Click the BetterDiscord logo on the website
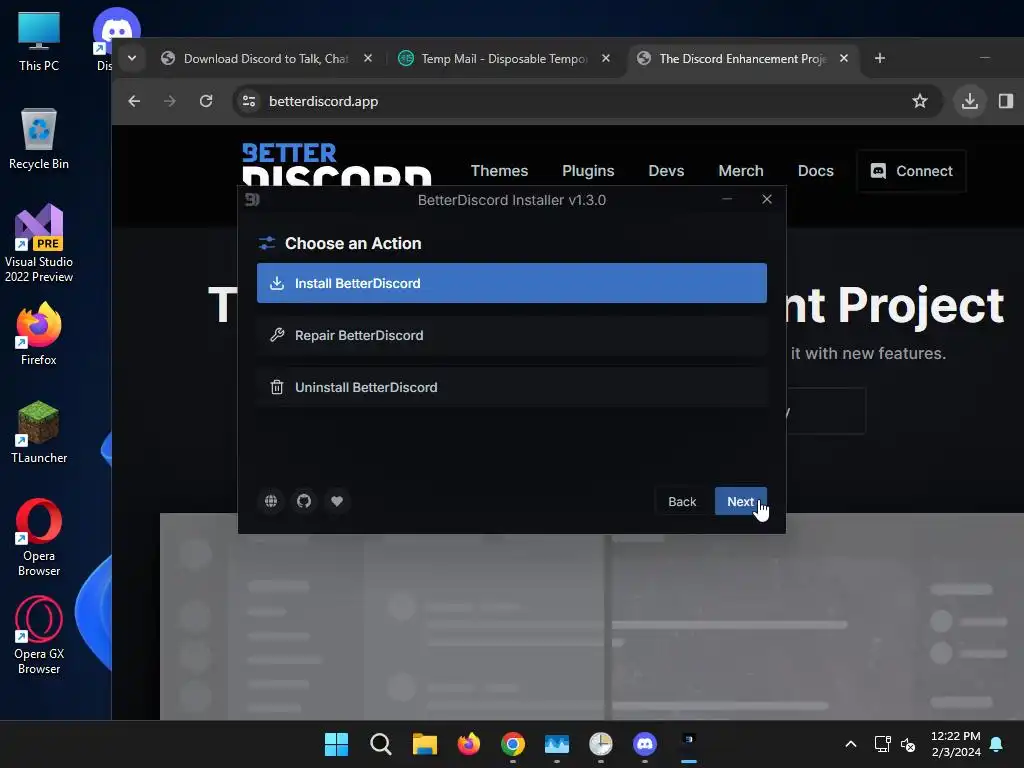The width and height of the screenshot is (1024, 768). [x=336, y=165]
